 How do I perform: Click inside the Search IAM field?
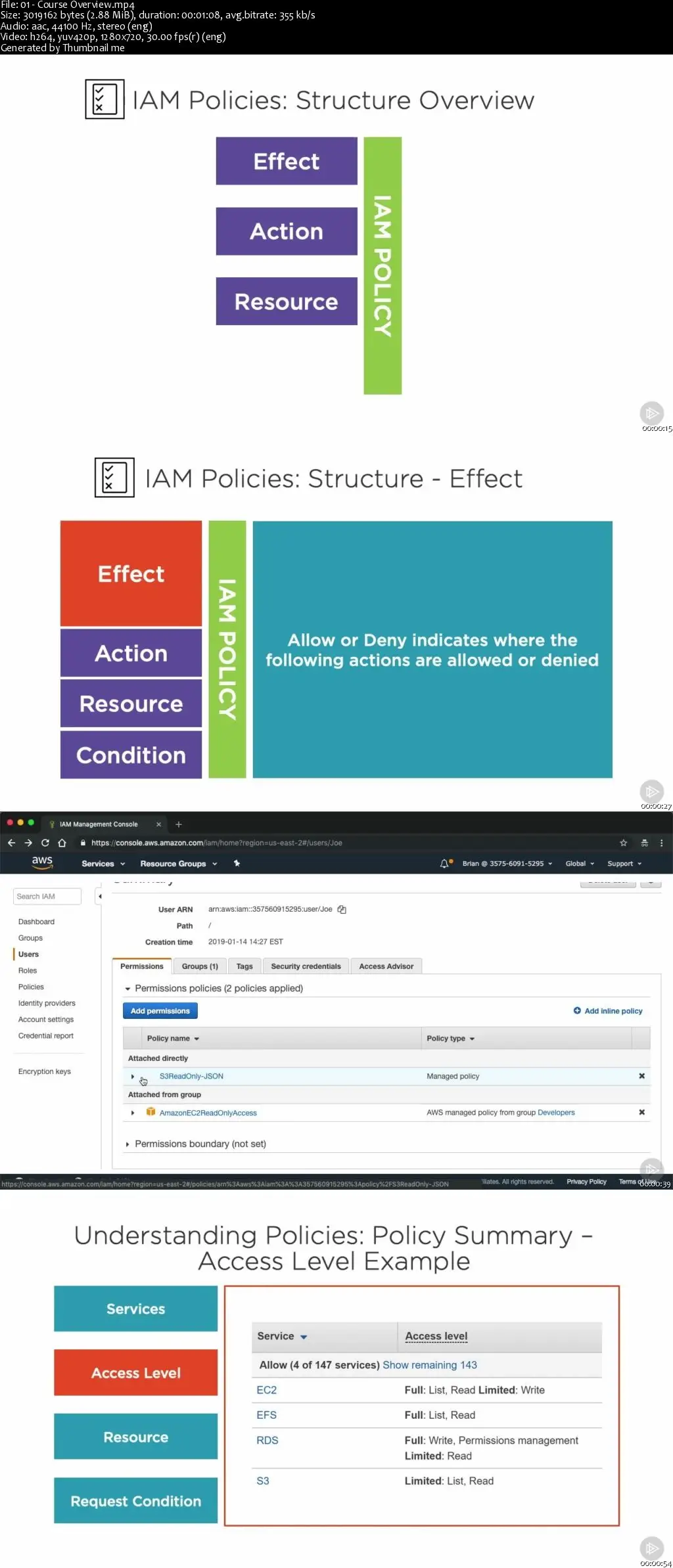47,896
